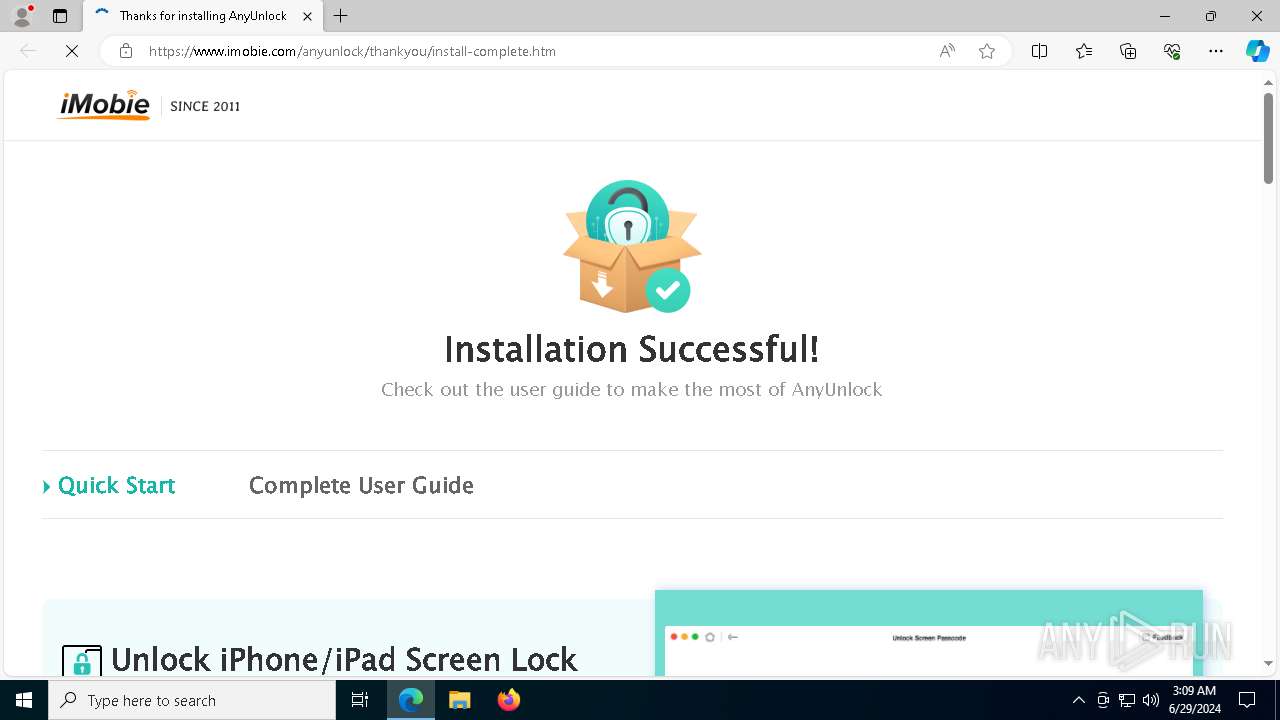The image size is (1280, 720).
Task: Open Edge Settings and more menu
Action: click(x=1216, y=51)
